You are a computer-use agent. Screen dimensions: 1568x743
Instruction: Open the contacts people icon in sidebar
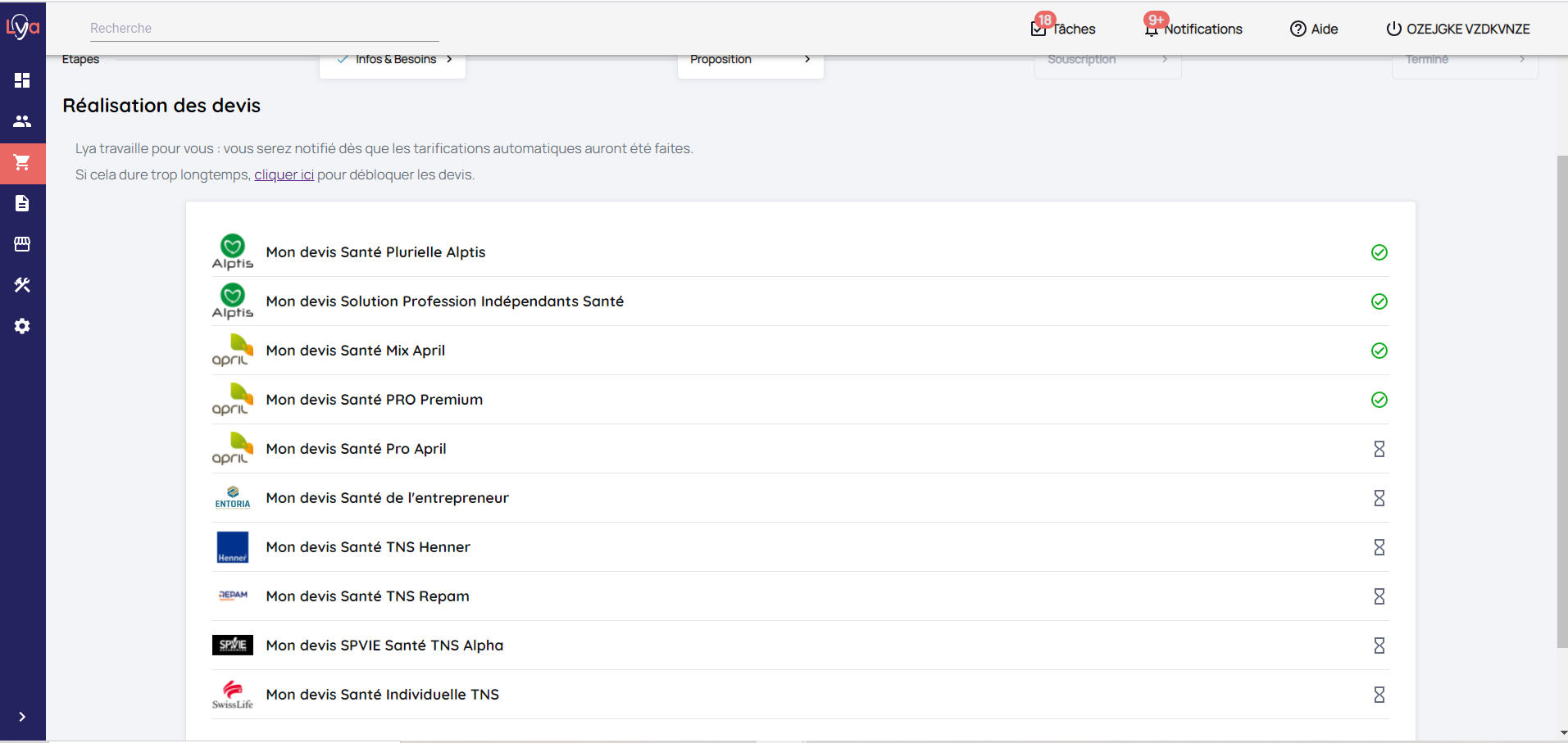(x=22, y=121)
